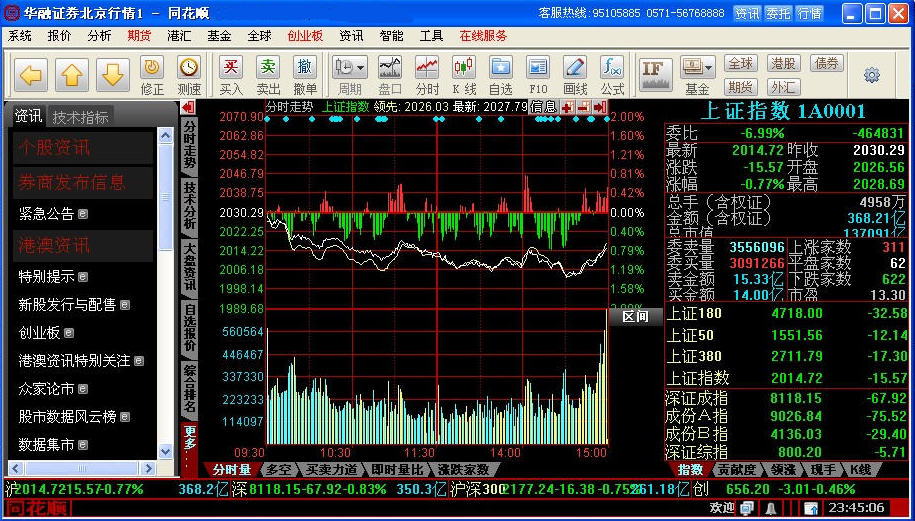This screenshot has width=915, height=521.
Task: Click the 区间 range button
Action: coord(635,317)
